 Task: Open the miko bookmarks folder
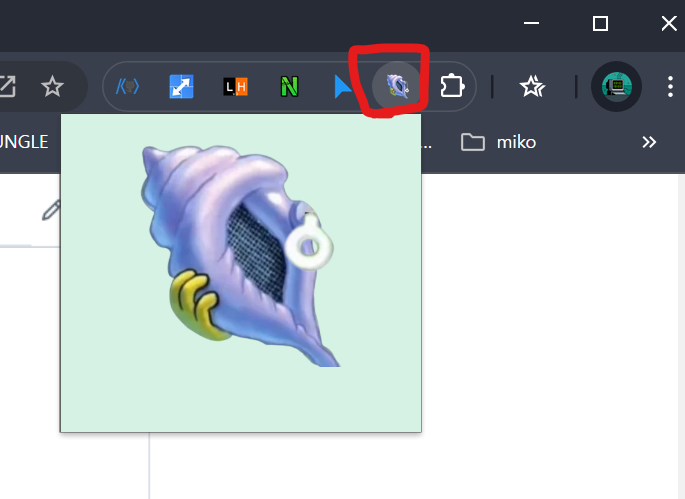[x=498, y=142]
